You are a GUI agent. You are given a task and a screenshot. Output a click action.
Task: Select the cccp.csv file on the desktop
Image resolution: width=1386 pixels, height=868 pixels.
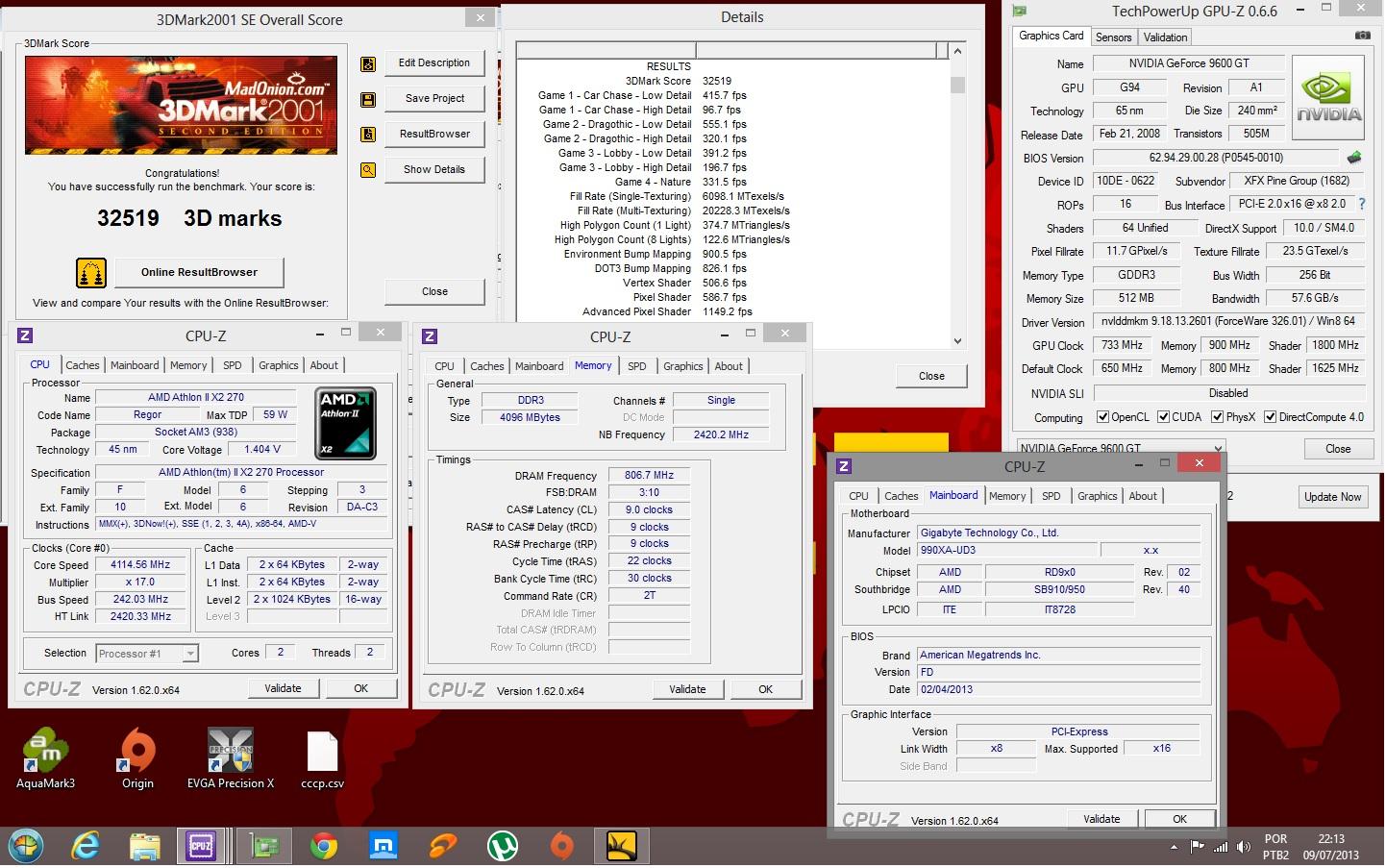point(322,759)
